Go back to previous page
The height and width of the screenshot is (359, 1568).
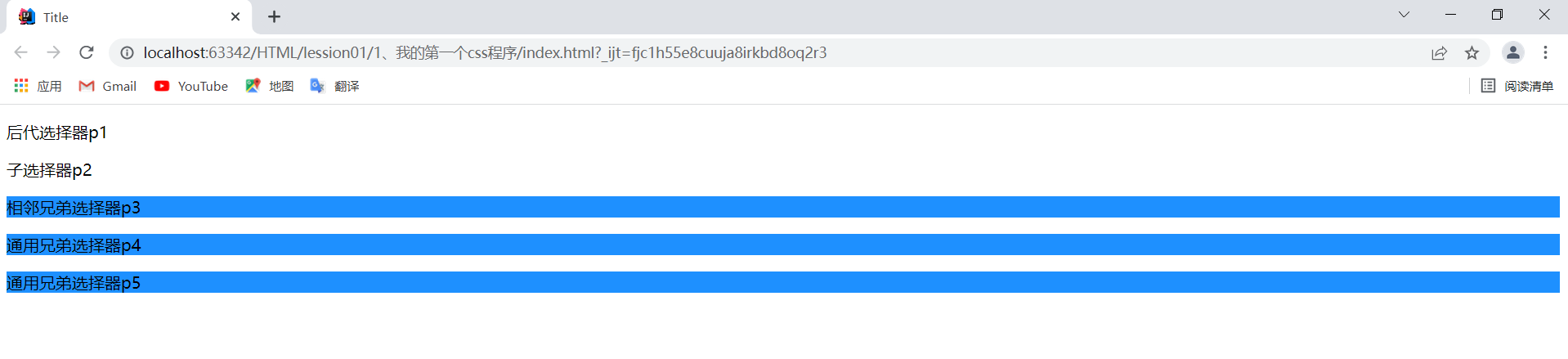[20, 52]
